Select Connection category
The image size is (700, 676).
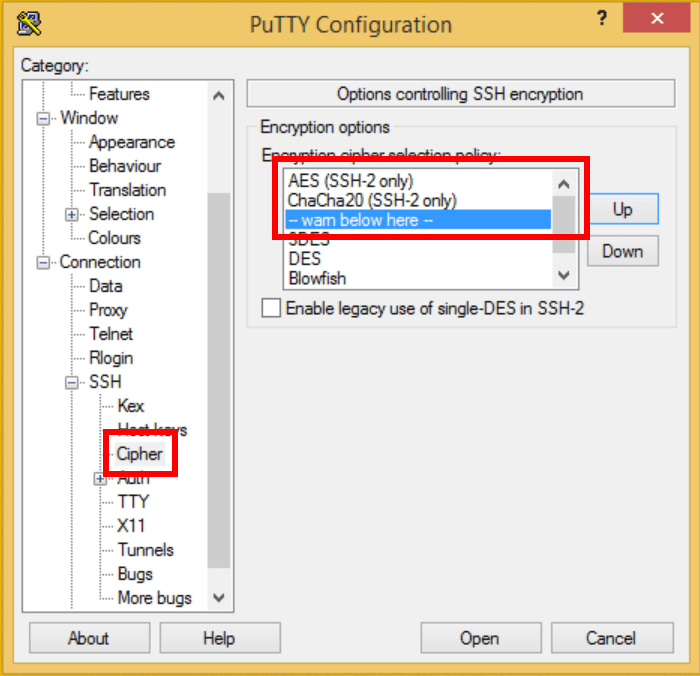tap(100, 262)
